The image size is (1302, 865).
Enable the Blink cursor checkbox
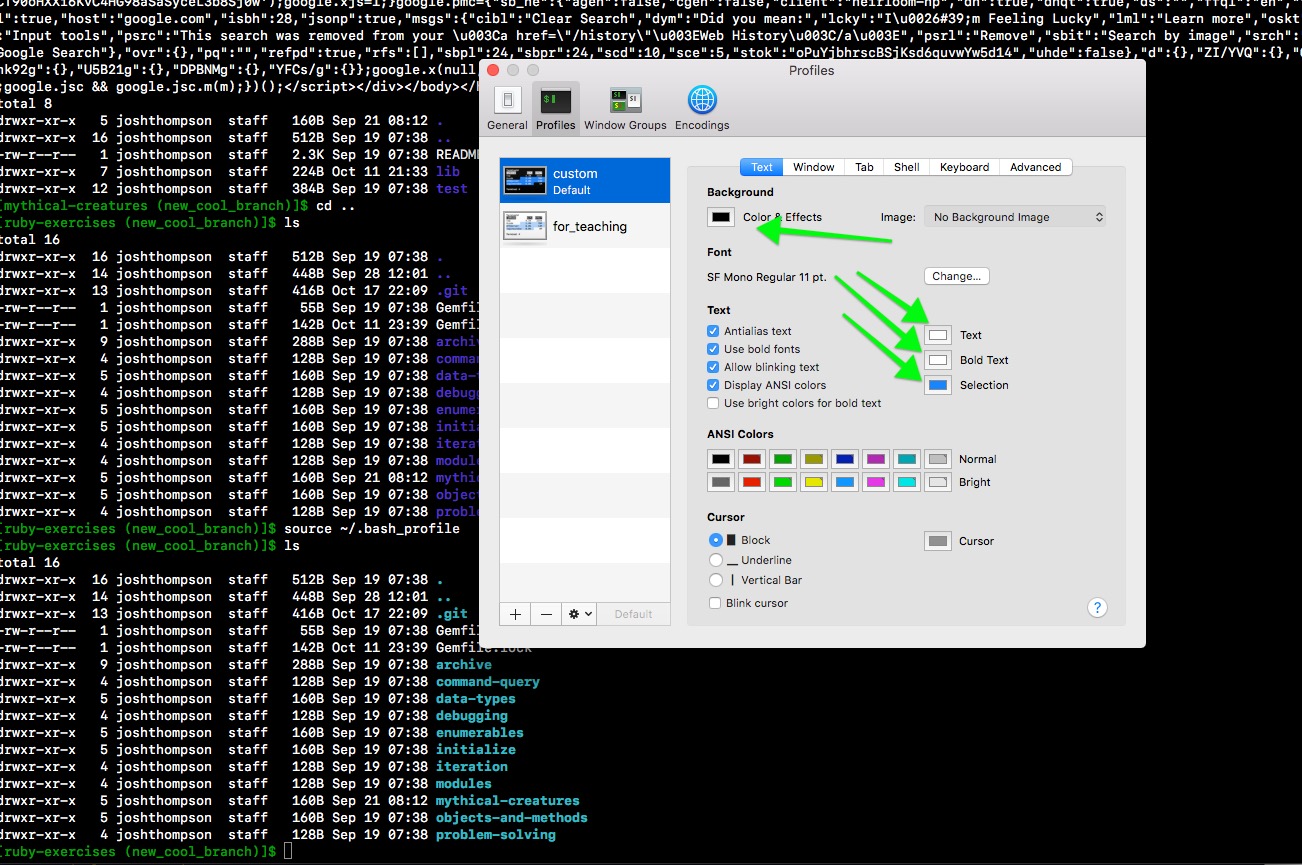point(714,603)
